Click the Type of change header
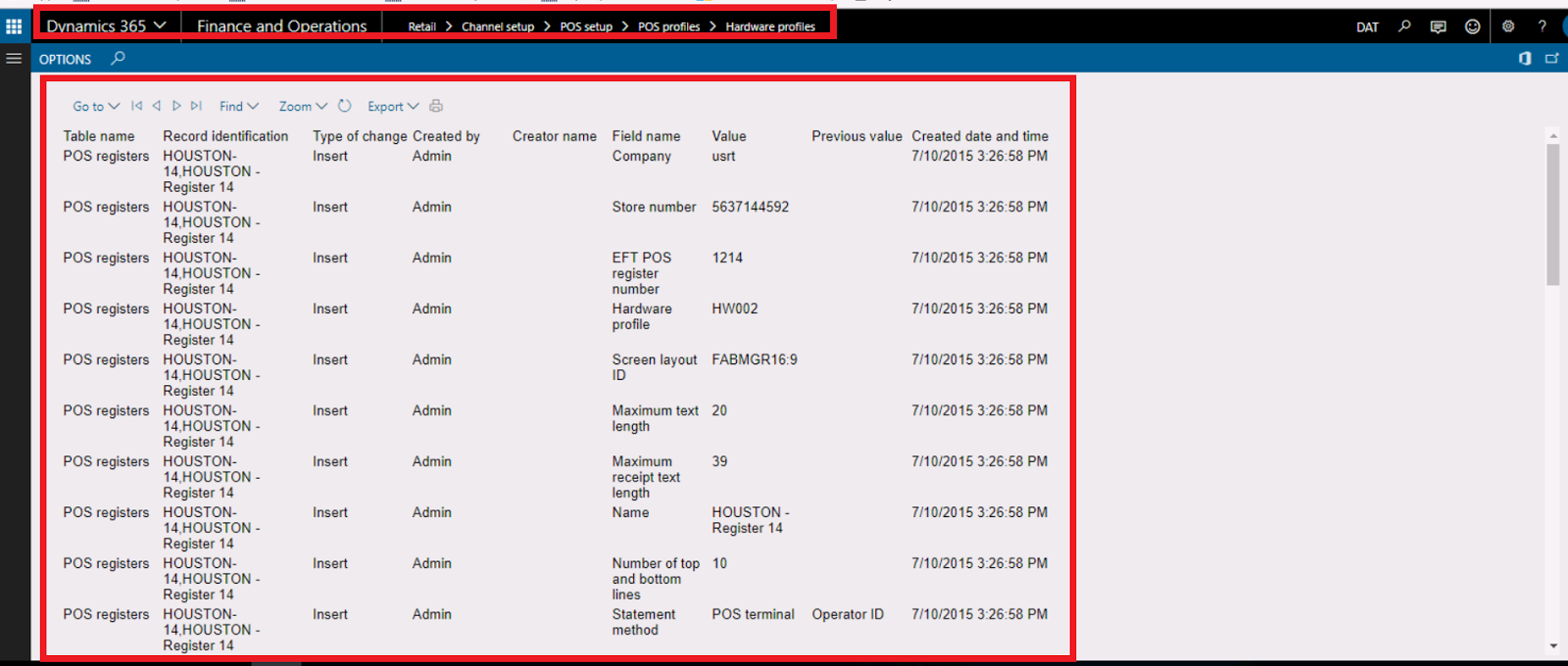This screenshot has height=666, width=1568. click(x=360, y=136)
